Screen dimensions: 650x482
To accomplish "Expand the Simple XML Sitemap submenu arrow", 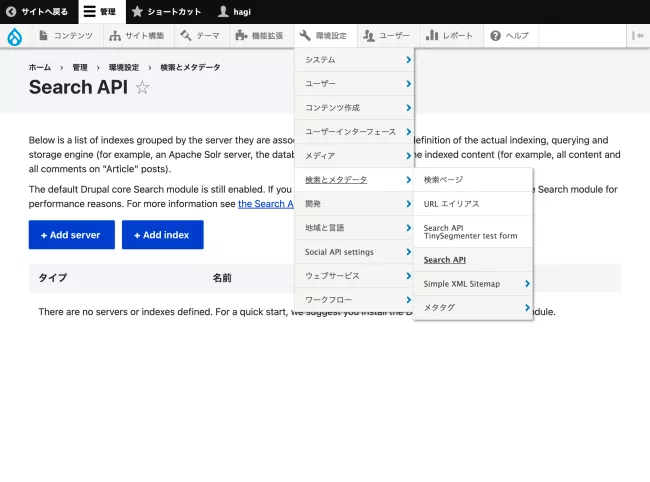I will tap(527, 284).
